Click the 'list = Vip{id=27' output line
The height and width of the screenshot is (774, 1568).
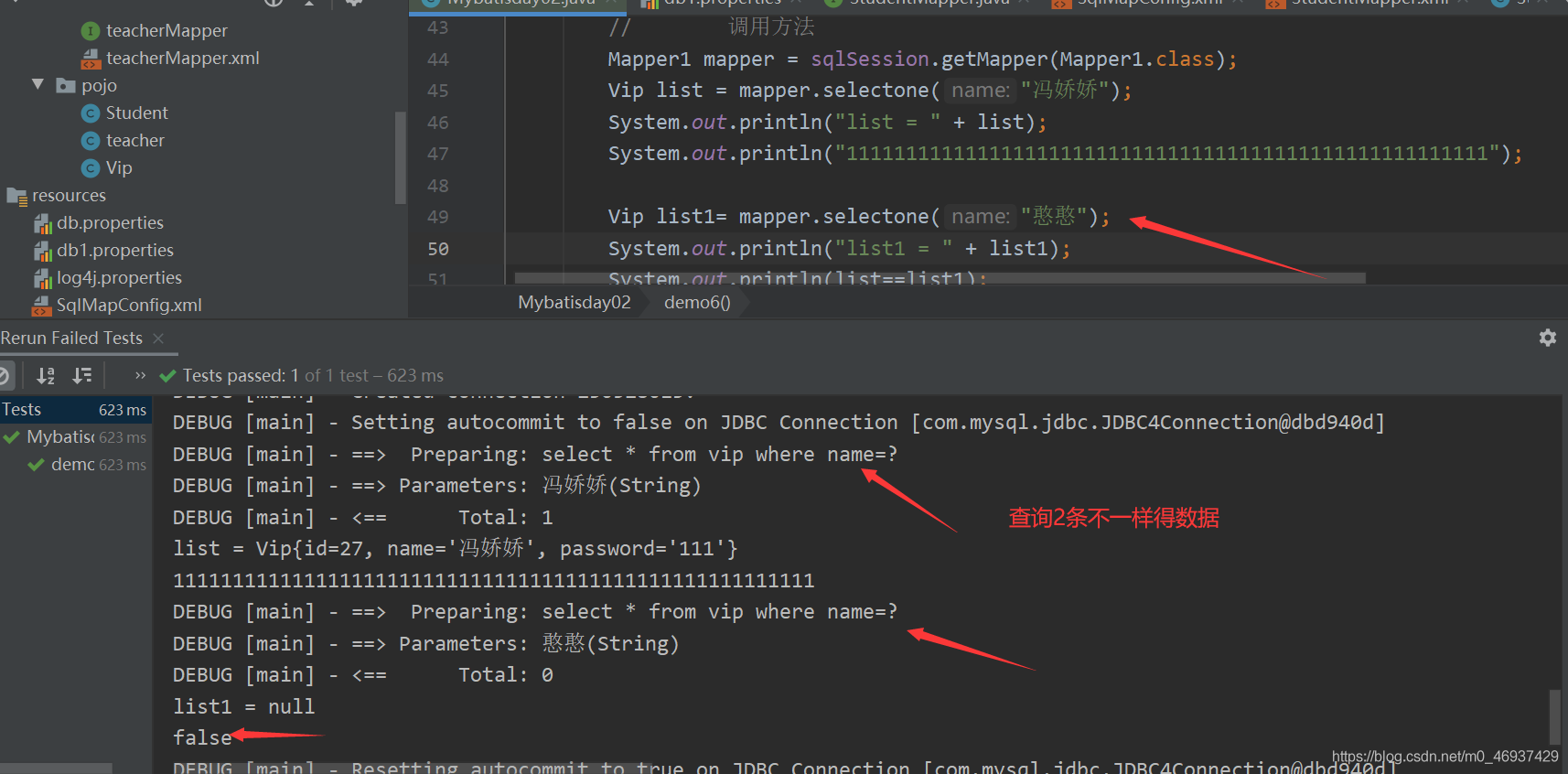pos(456,549)
